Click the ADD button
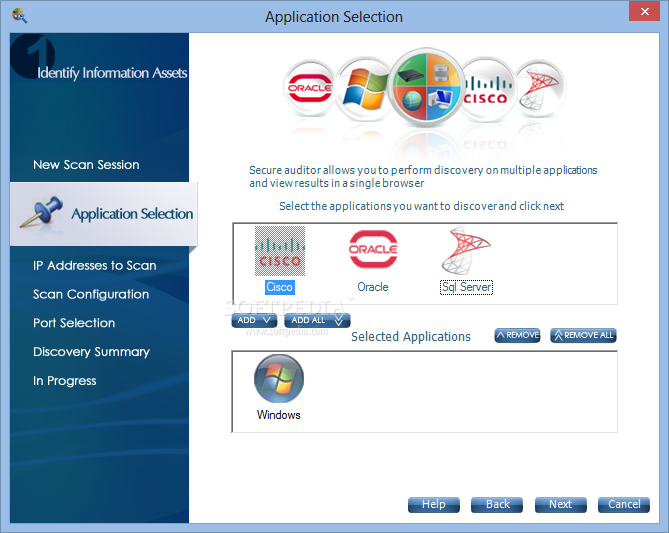The width and height of the screenshot is (669, 533). (254, 320)
